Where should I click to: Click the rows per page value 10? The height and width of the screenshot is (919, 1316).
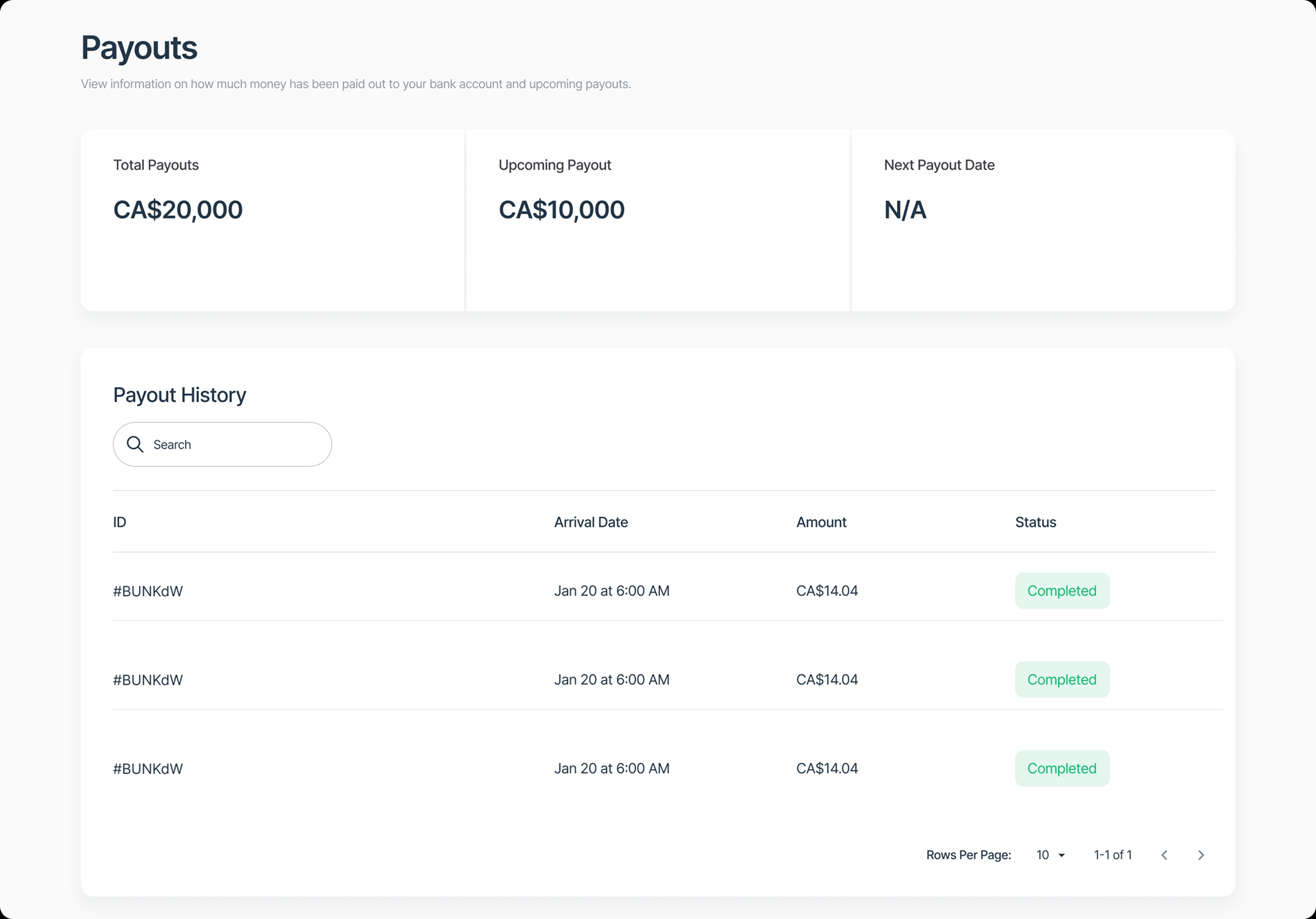pos(1043,855)
